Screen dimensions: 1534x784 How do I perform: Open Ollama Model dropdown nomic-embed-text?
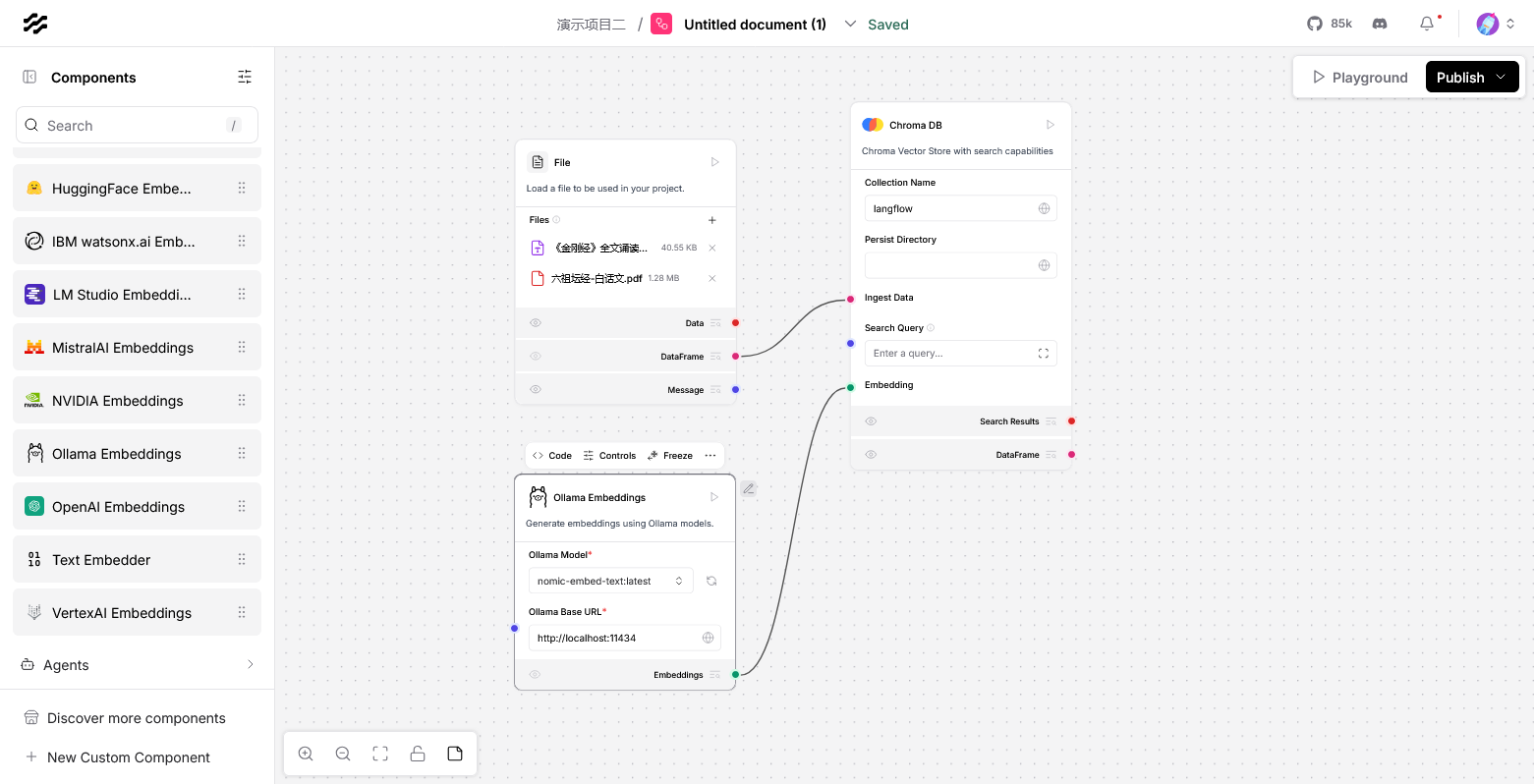[611, 581]
